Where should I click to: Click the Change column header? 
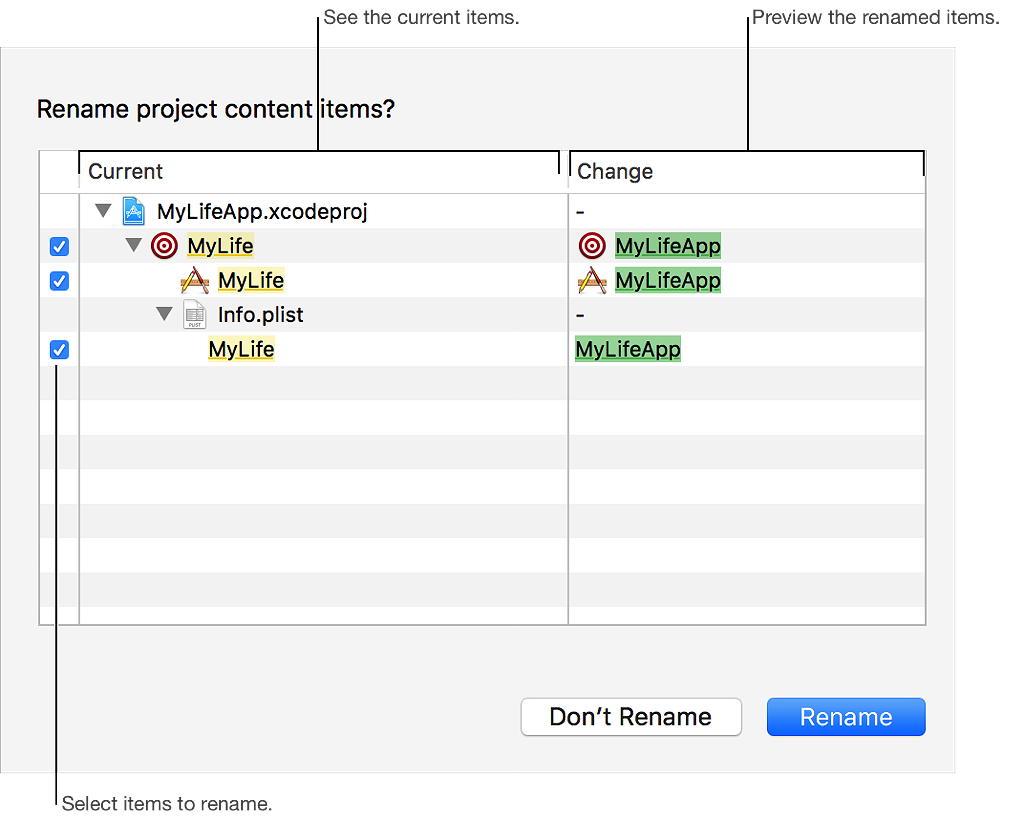coord(747,171)
